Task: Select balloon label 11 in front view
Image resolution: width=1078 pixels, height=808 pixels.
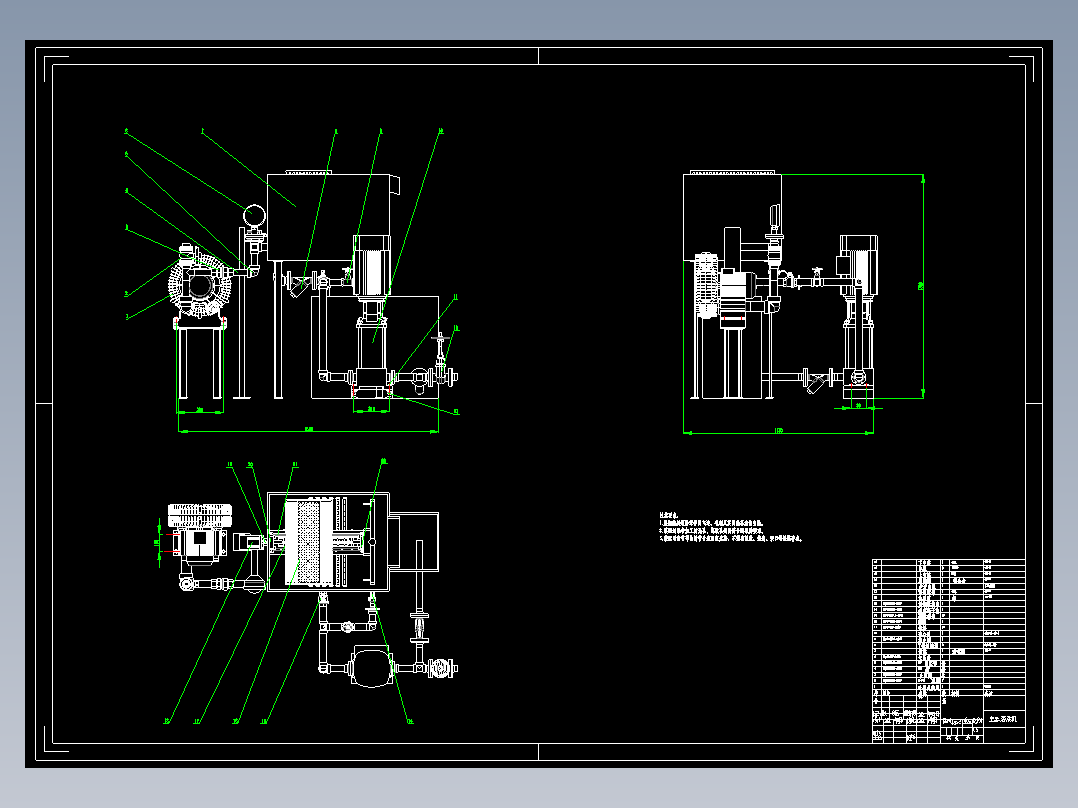Action: 455,298
